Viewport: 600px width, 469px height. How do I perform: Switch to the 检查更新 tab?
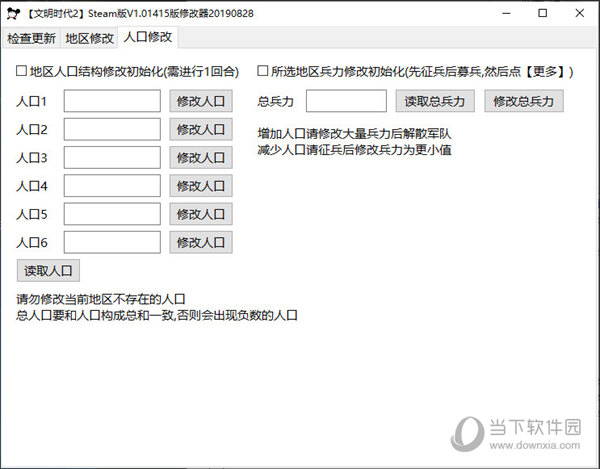tap(31, 38)
